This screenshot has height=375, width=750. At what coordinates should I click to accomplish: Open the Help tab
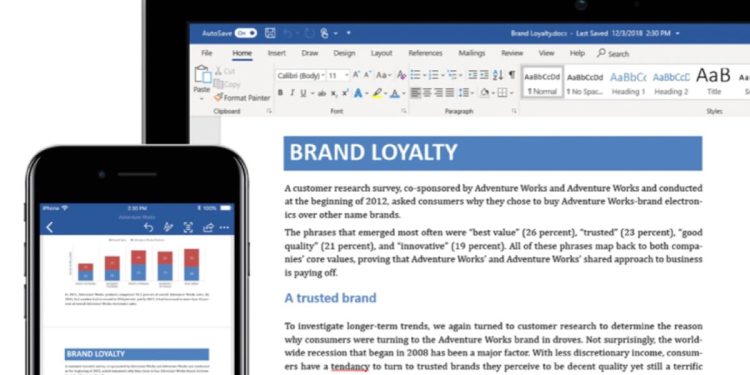pyautogui.click(x=577, y=53)
